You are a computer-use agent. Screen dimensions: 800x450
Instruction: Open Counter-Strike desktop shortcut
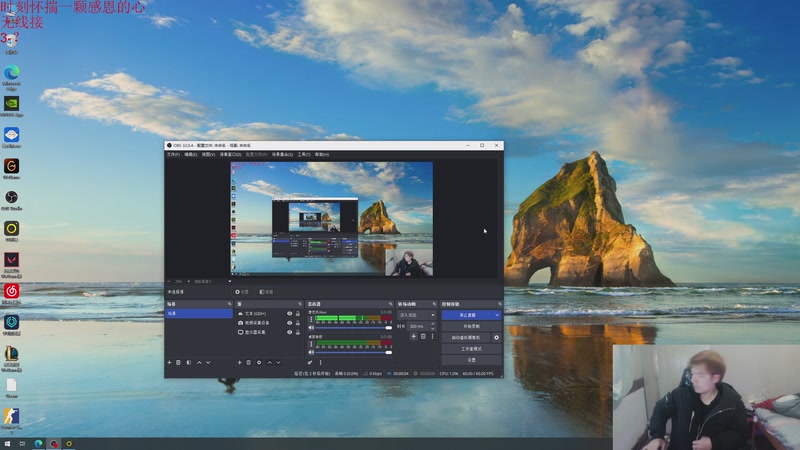pyautogui.click(x=11, y=420)
